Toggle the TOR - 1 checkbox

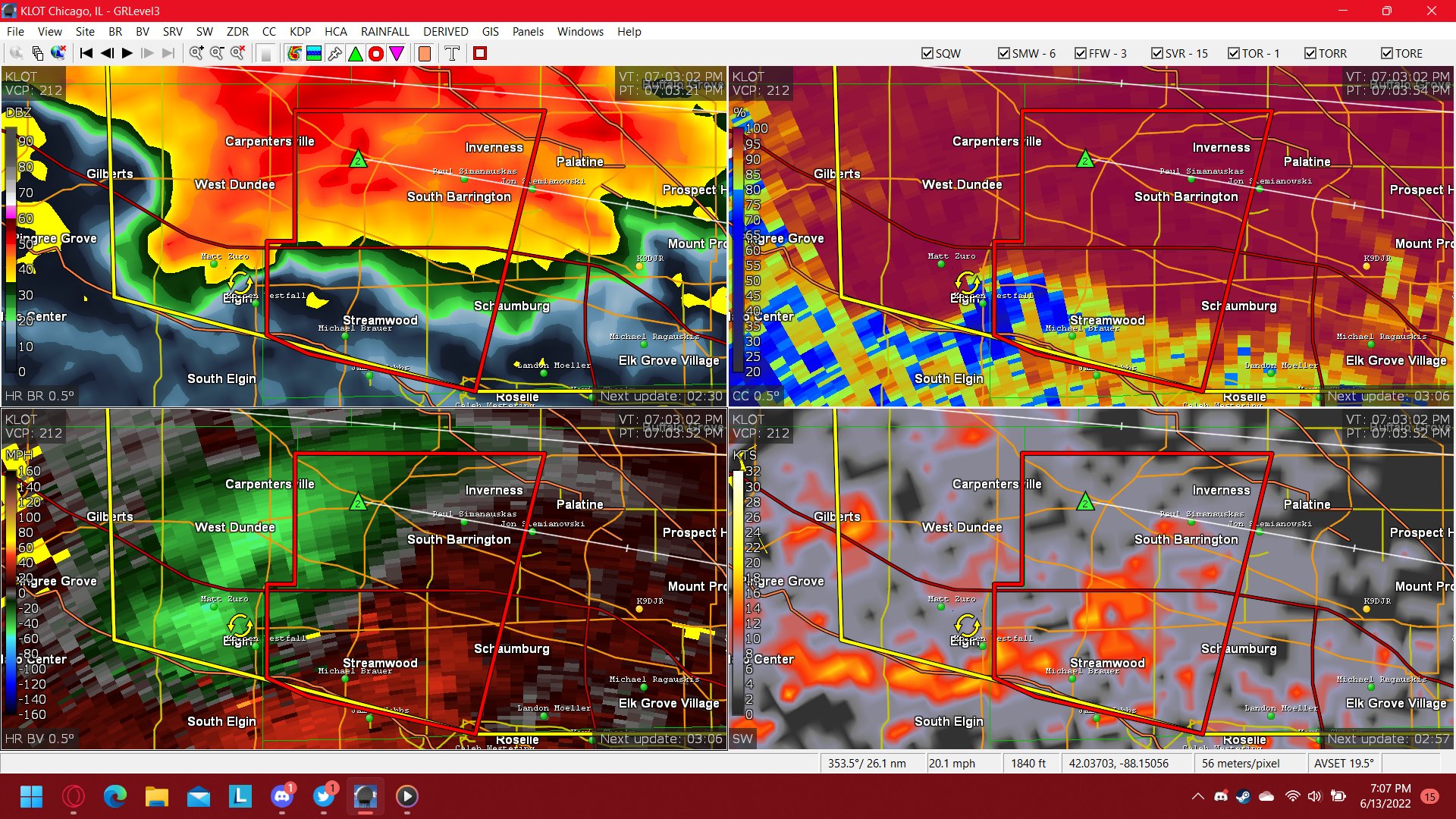pos(1234,53)
